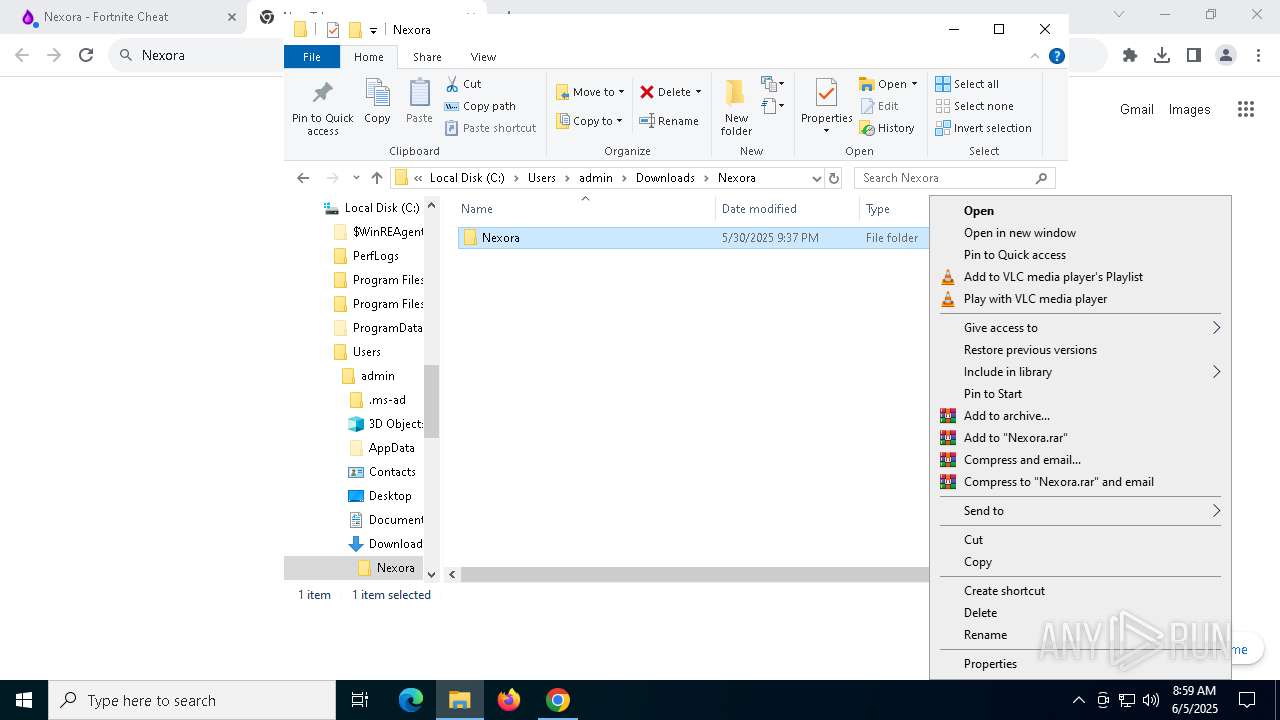
Task: Open recent locations dropdown arrow
Action: pos(356,178)
